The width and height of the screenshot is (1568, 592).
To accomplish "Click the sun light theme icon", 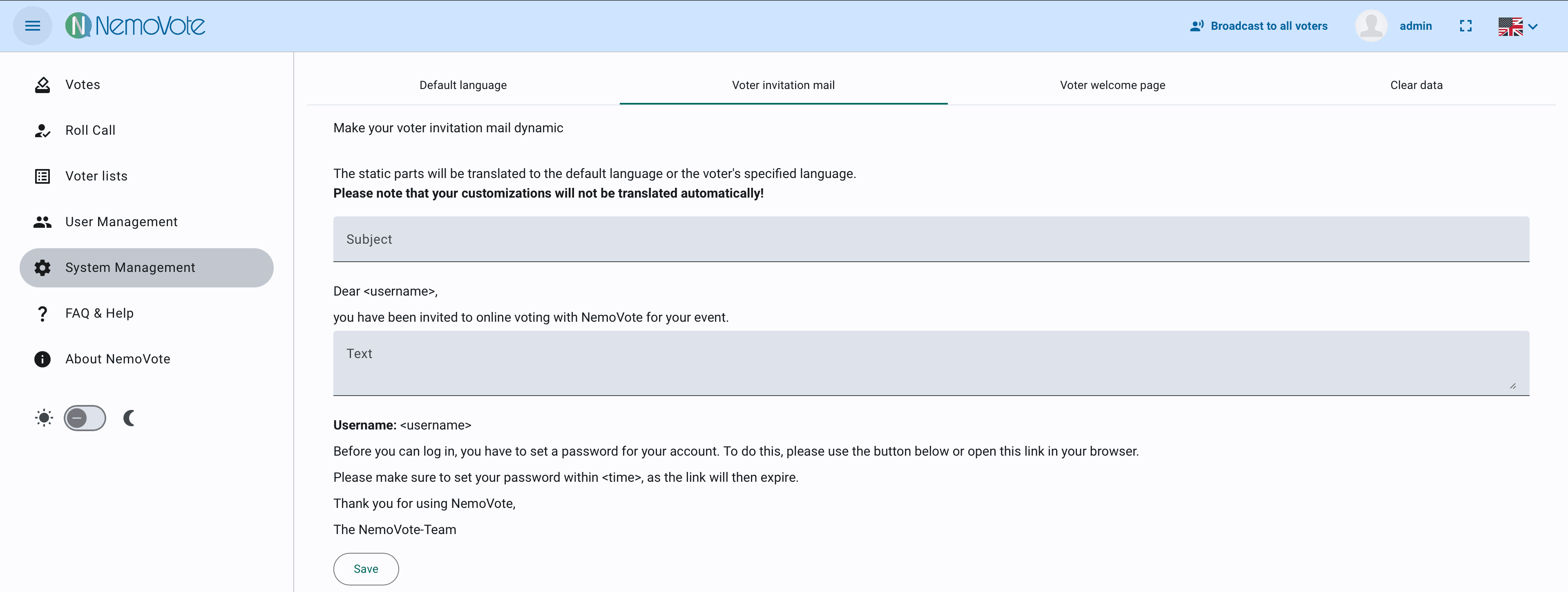I will pyautogui.click(x=44, y=418).
